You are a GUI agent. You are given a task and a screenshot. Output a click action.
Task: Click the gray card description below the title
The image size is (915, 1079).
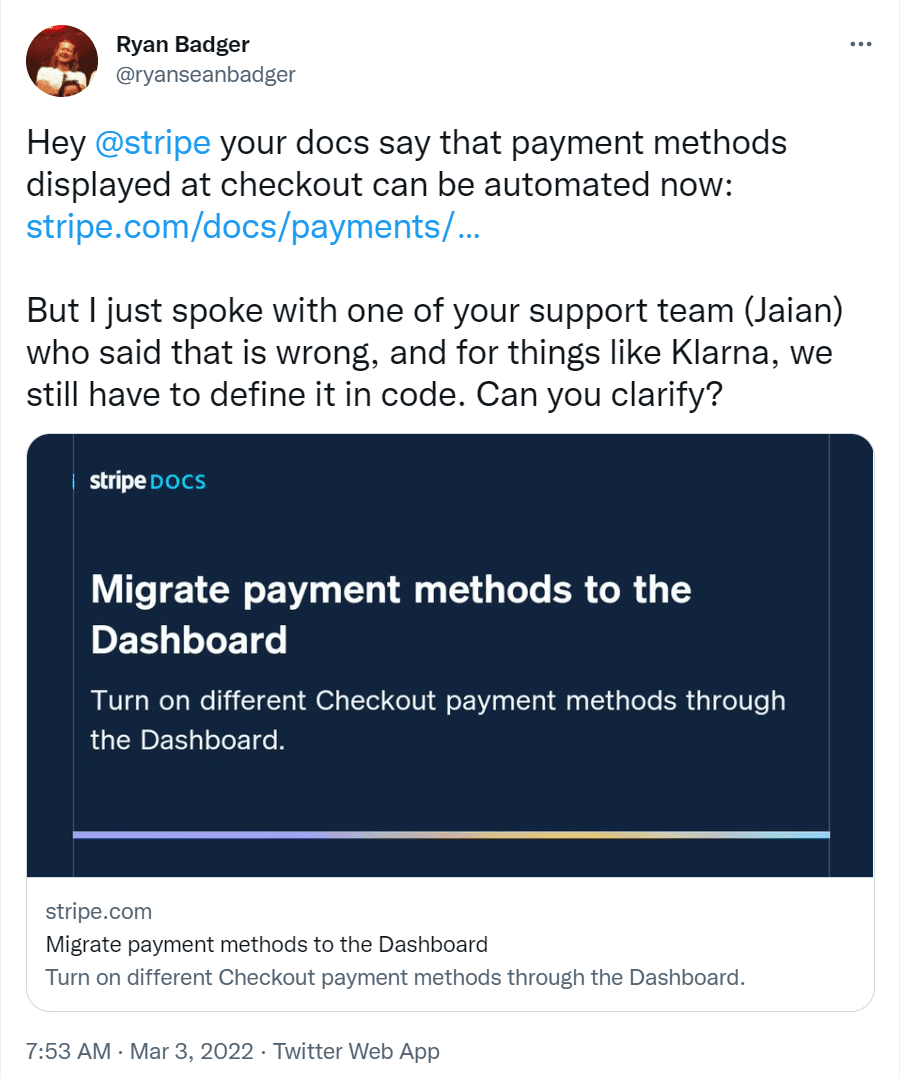click(395, 977)
